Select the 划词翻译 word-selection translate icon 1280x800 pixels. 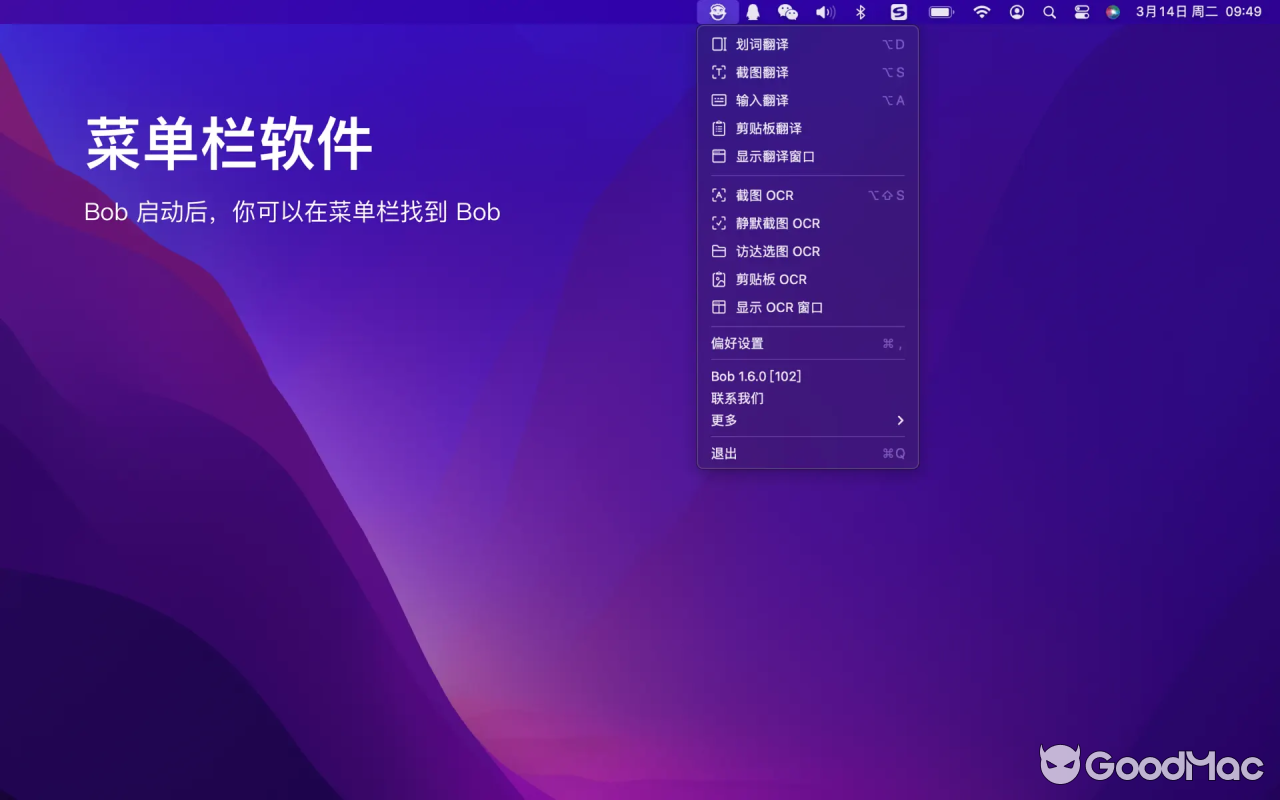(x=718, y=44)
